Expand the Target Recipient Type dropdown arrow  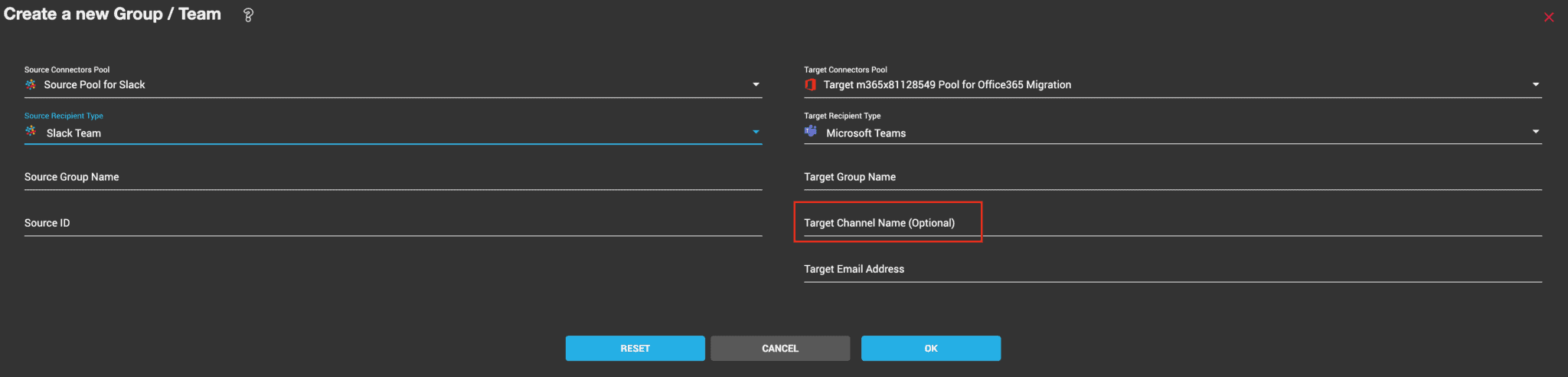pos(1535,132)
